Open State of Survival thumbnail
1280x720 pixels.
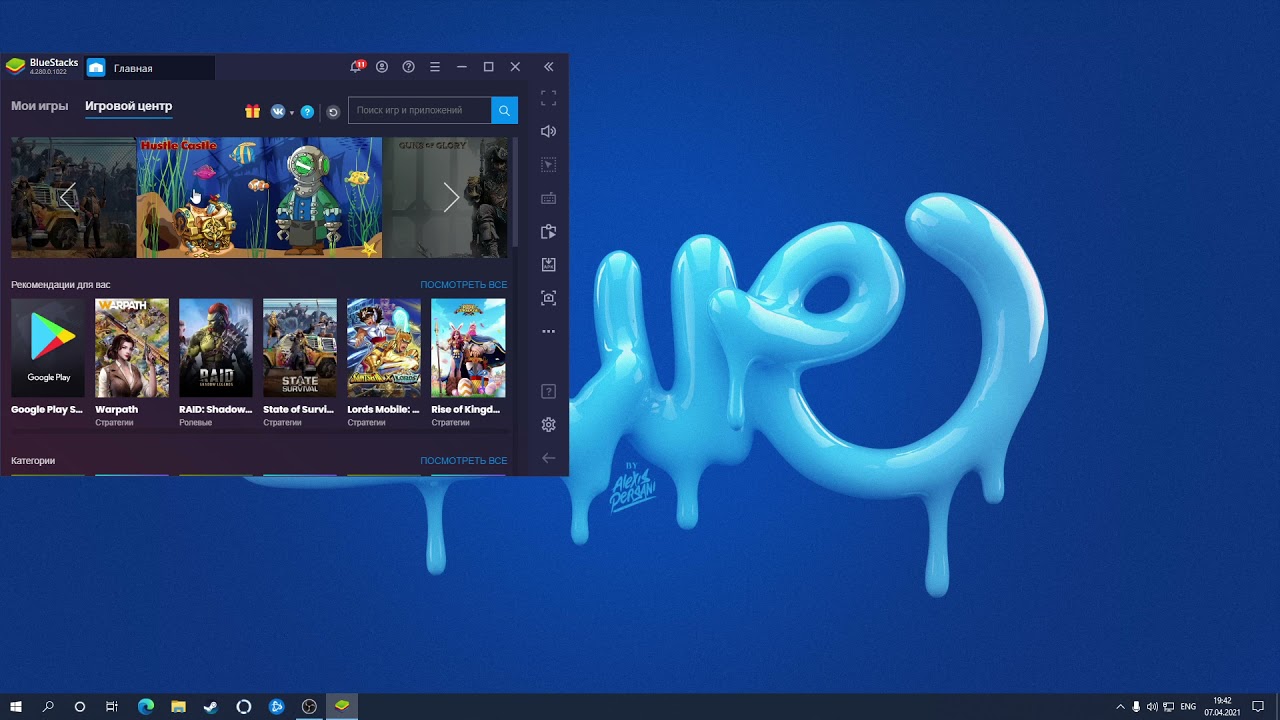[x=300, y=347]
